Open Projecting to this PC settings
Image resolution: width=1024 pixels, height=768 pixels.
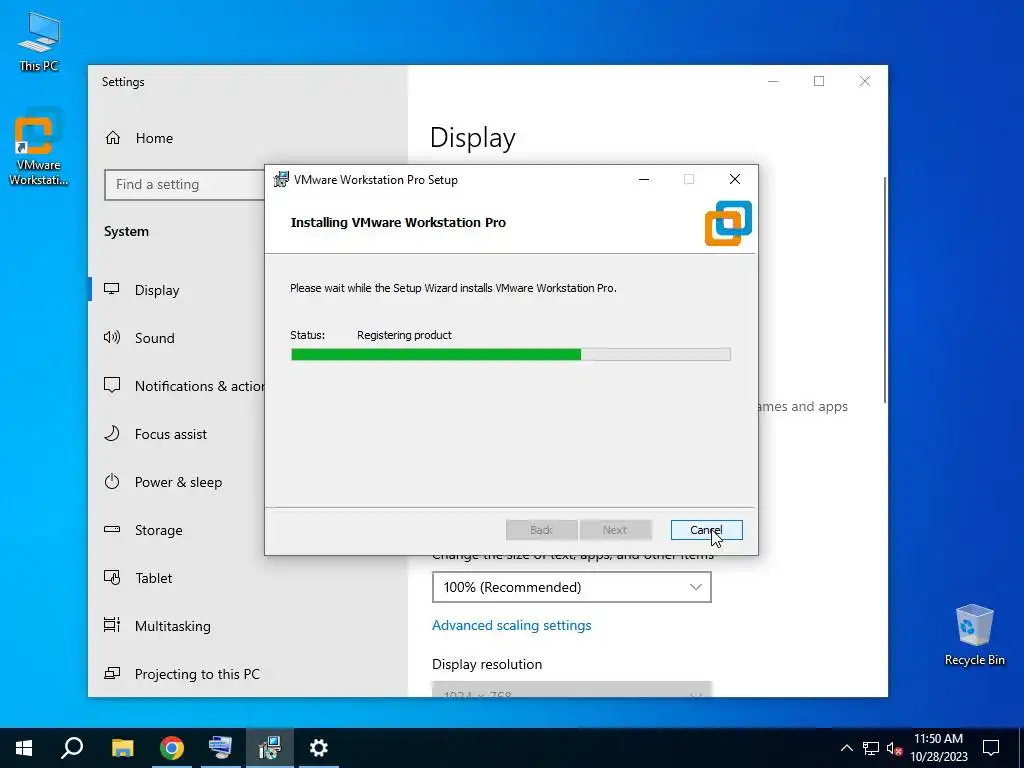tap(197, 674)
